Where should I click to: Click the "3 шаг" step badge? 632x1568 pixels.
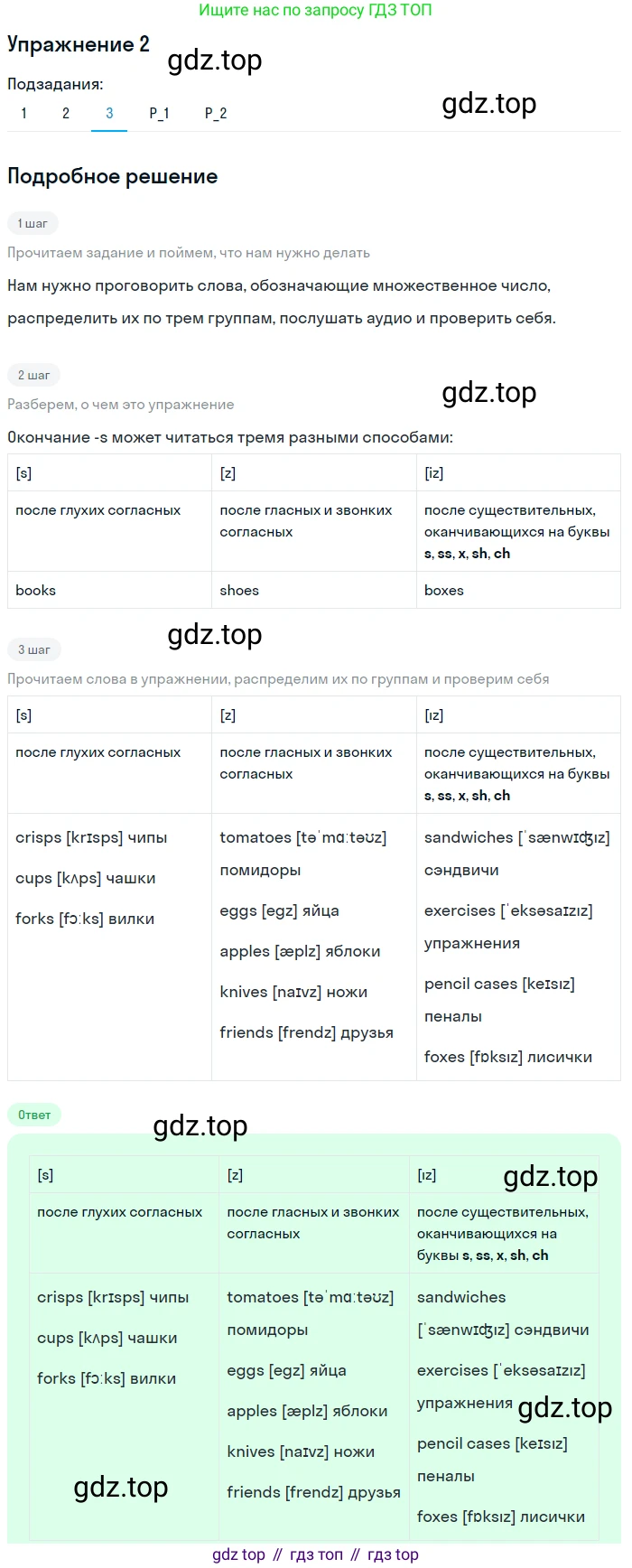[x=34, y=649]
